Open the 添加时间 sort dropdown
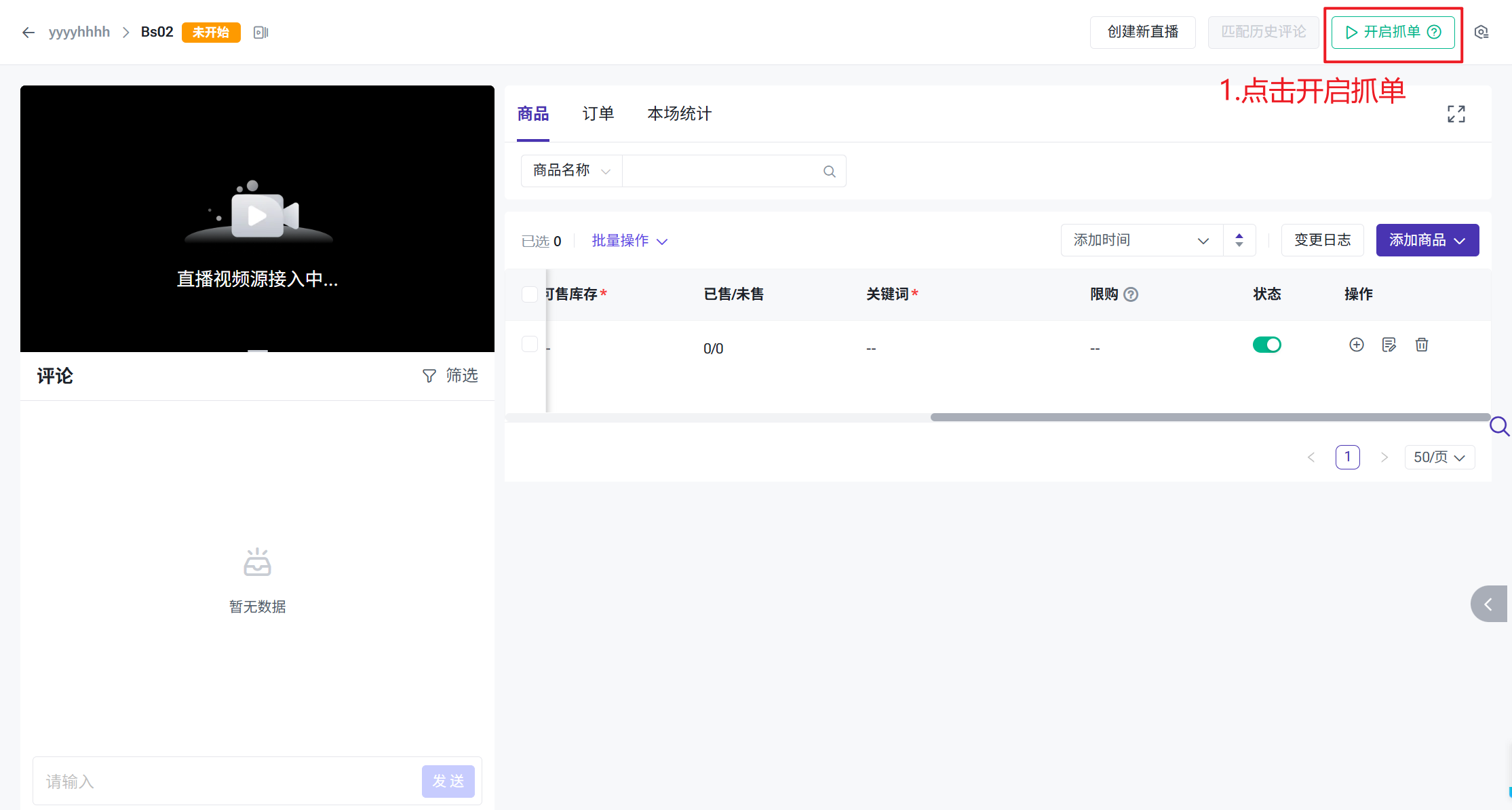 coord(1142,240)
